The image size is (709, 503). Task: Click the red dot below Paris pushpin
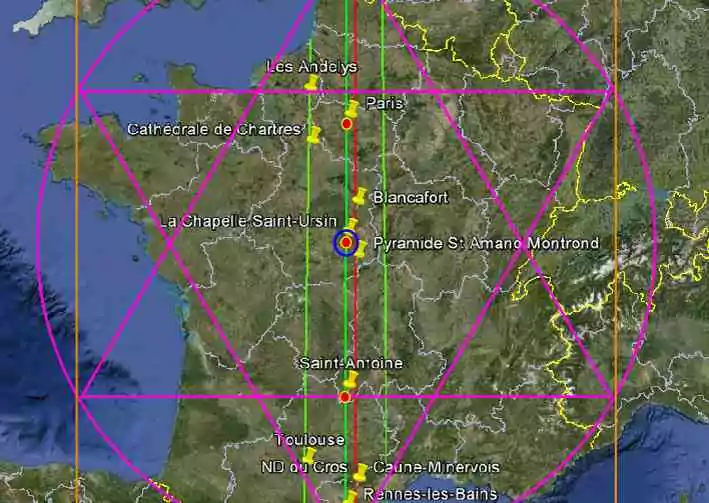pyautogui.click(x=347, y=123)
